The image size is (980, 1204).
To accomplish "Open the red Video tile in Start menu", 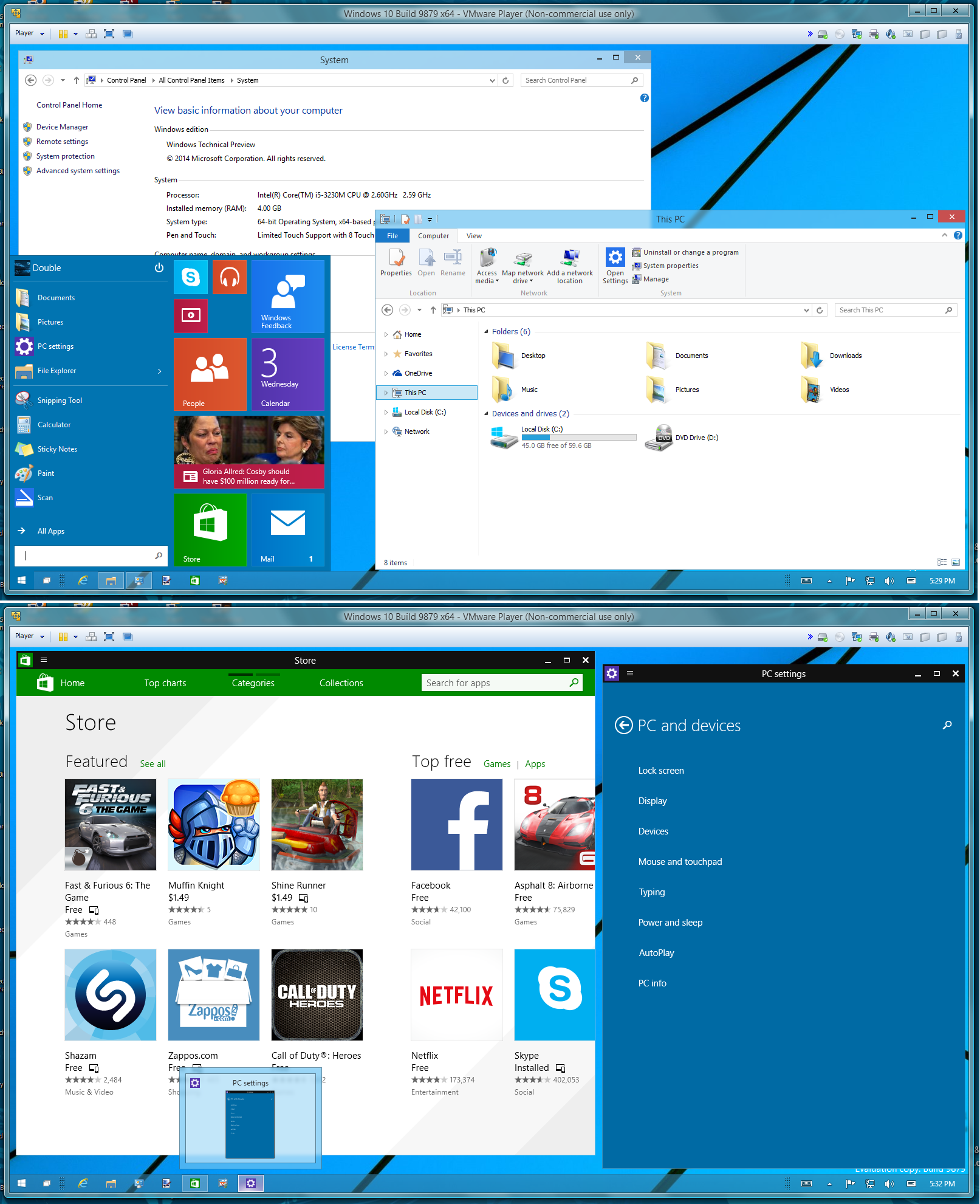I will point(191,315).
